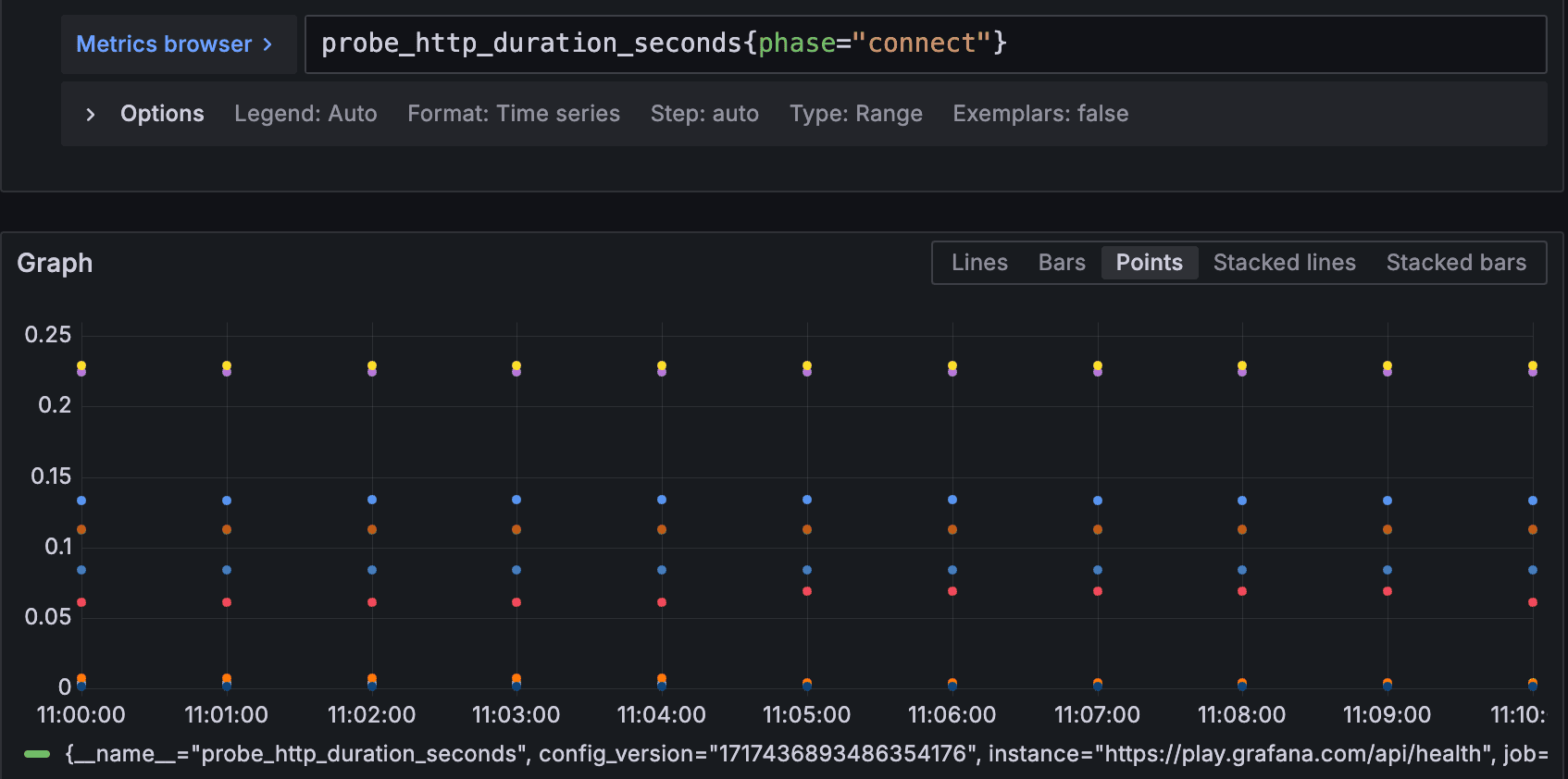The height and width of the screenshot is (779, 1568).
Task: Click the Legend: Auto option
Action: click(305, 114)
